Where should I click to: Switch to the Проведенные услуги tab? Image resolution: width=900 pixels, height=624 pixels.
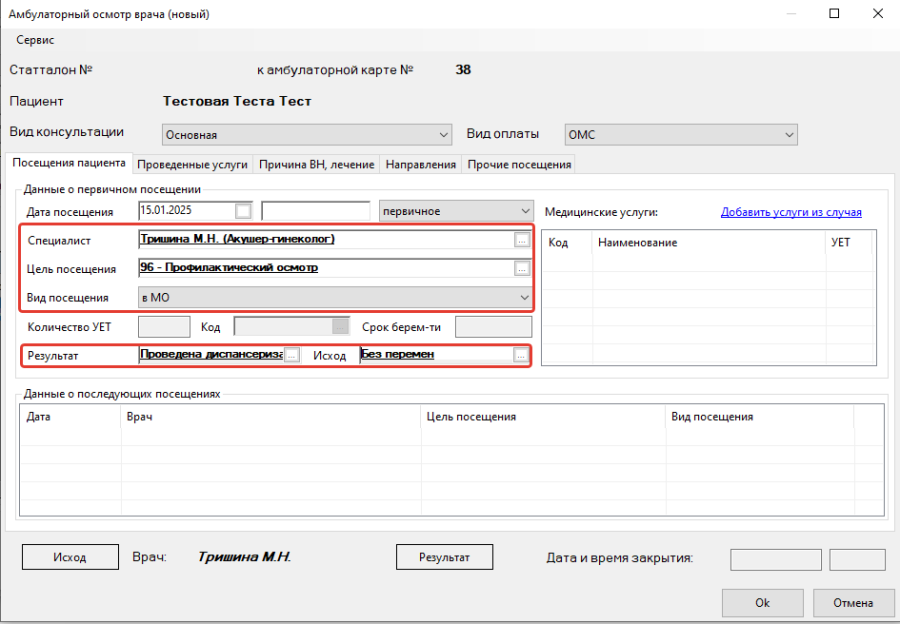click(194, 164)
